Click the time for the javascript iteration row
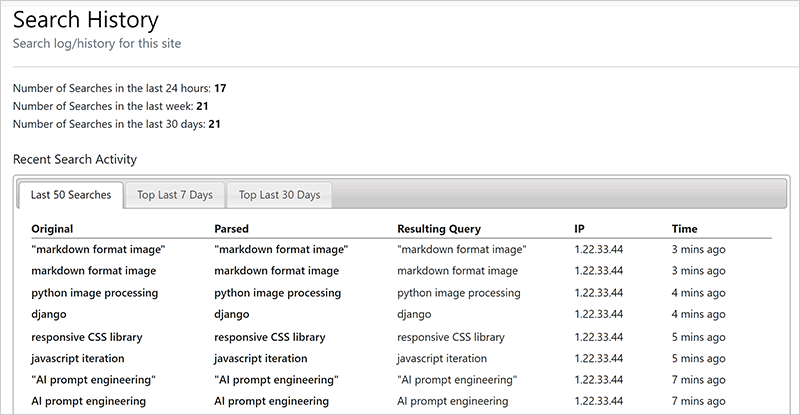 pos(698,359)
